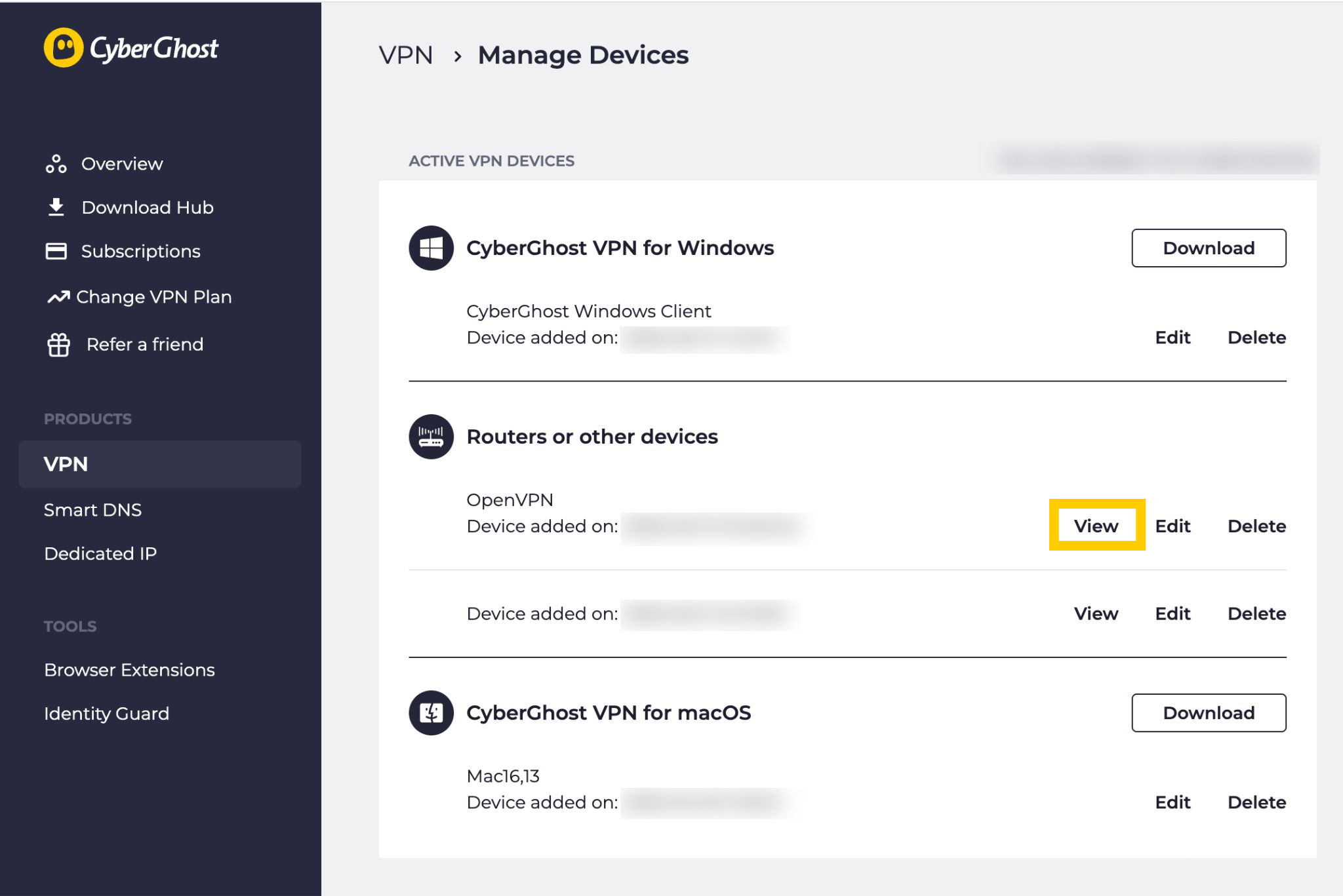
Task: Open Refer a friend
Action: coord(145,344)
